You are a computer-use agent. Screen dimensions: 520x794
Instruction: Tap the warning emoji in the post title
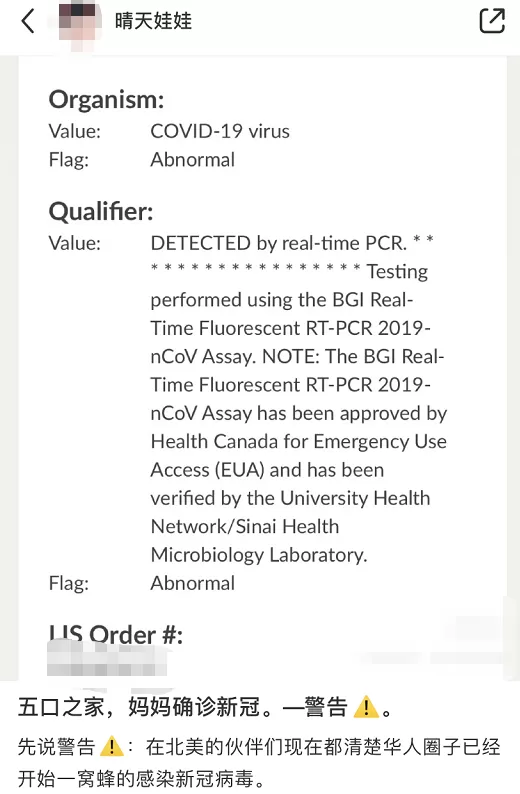[366, 707]
